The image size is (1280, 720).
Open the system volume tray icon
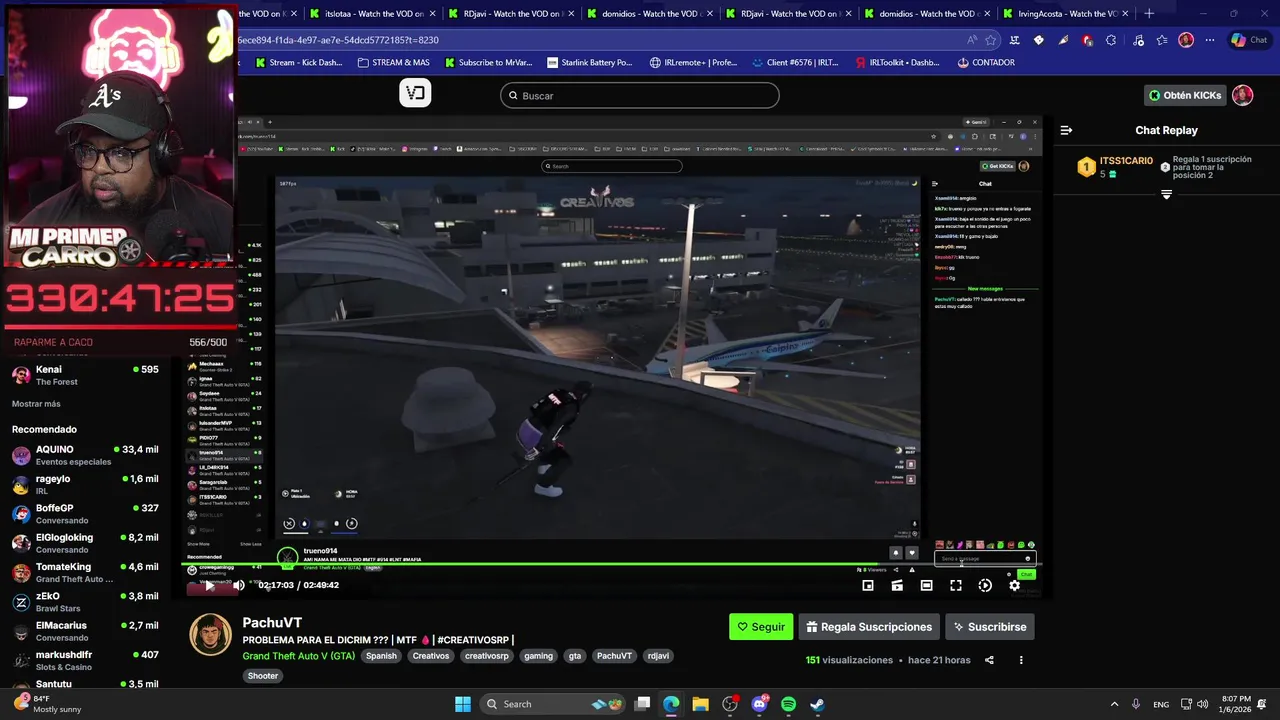pos(1202,704)
